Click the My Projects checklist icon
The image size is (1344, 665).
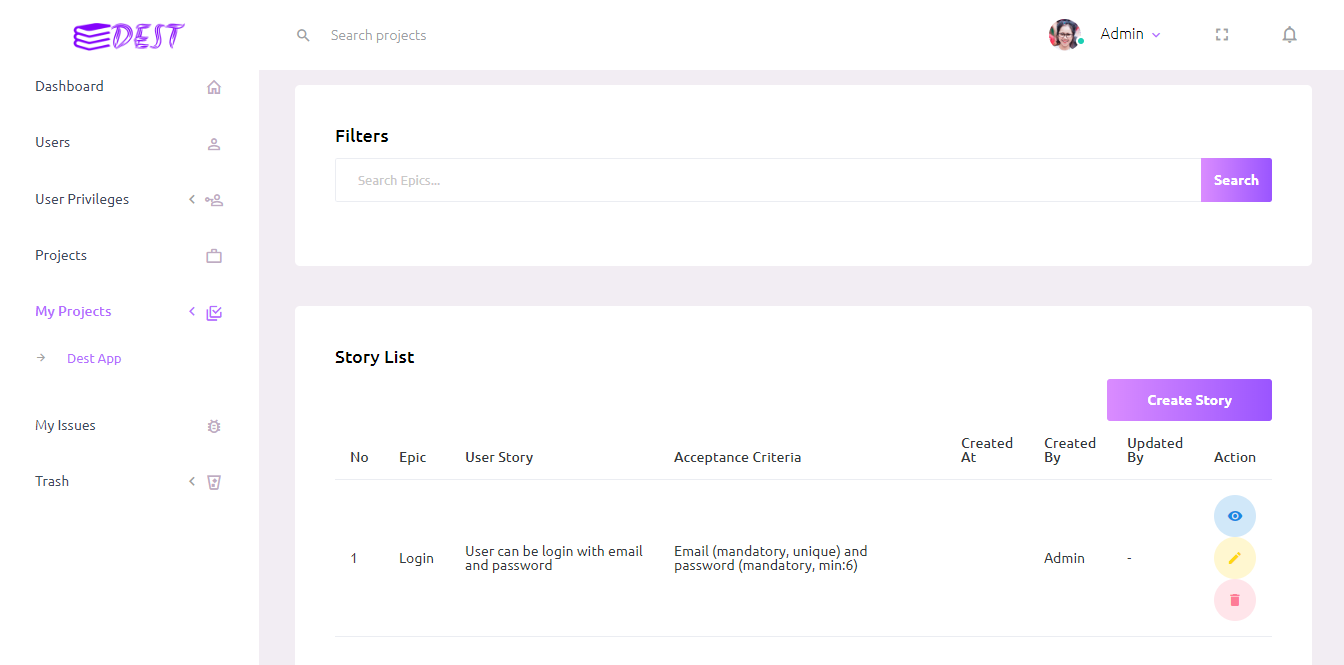(214, 312)
